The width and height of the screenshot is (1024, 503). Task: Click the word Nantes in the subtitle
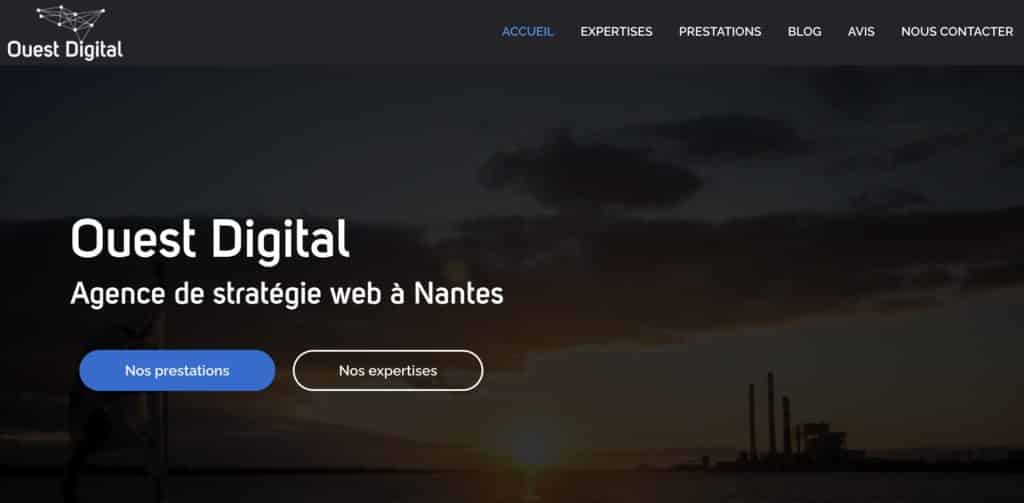pyautogui.click(x=458, y=294)
